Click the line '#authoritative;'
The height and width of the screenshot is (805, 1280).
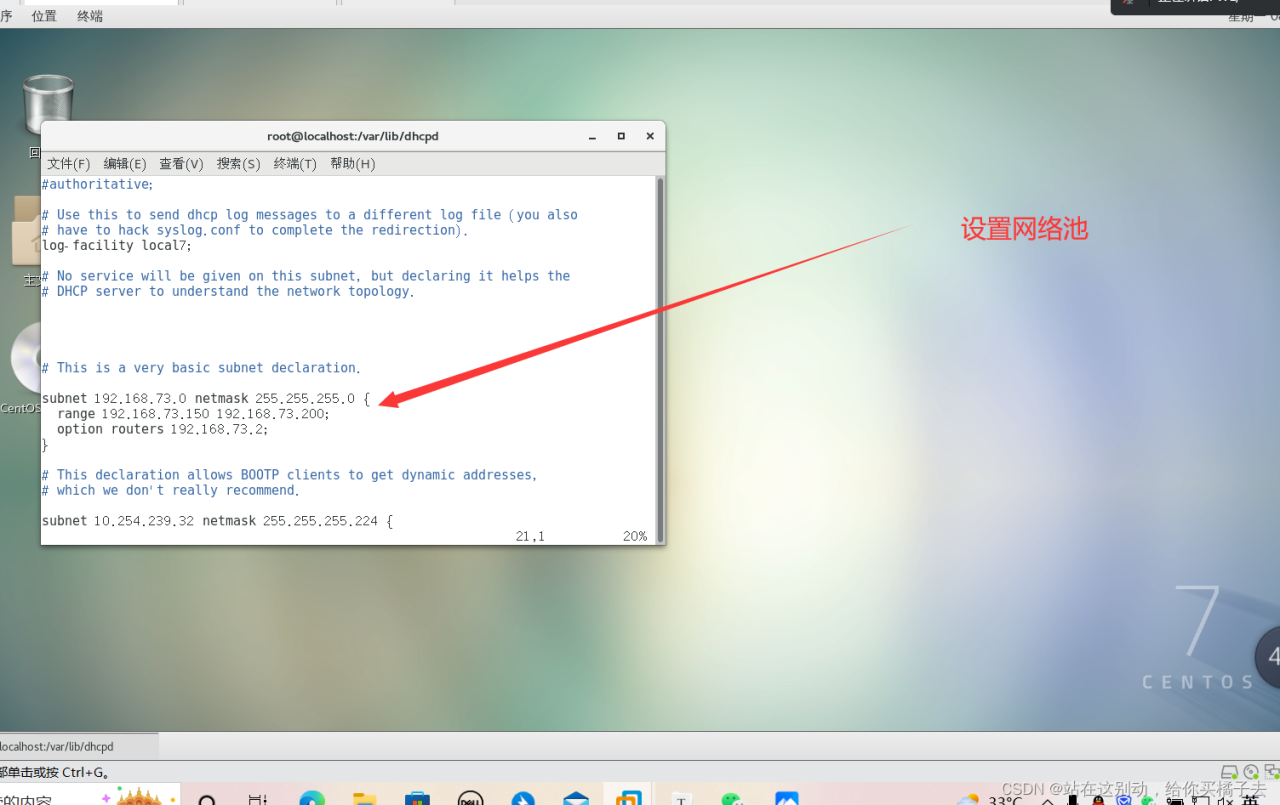point(97,184)
